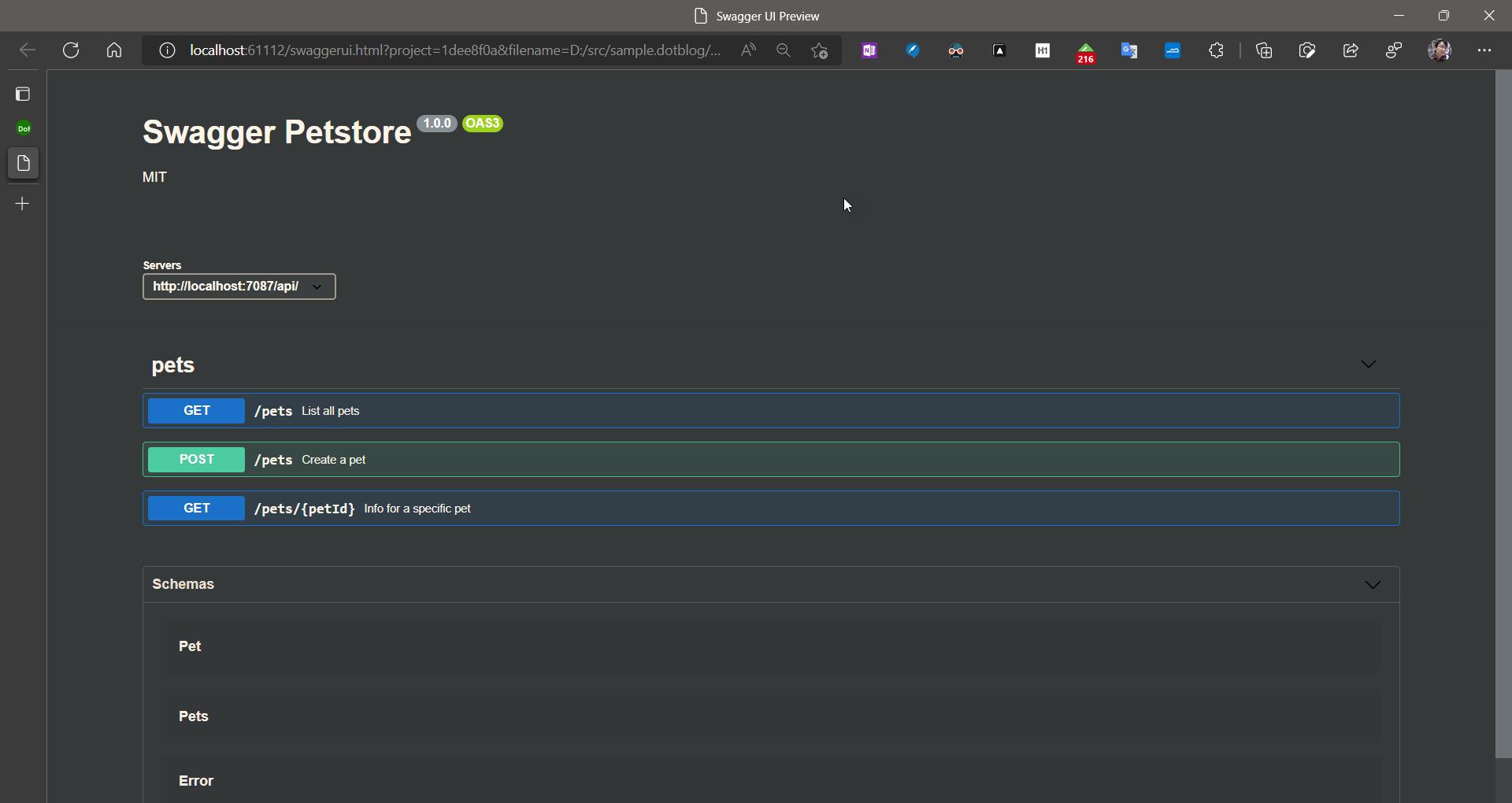Click the home icon in browser toolbar

114,50
